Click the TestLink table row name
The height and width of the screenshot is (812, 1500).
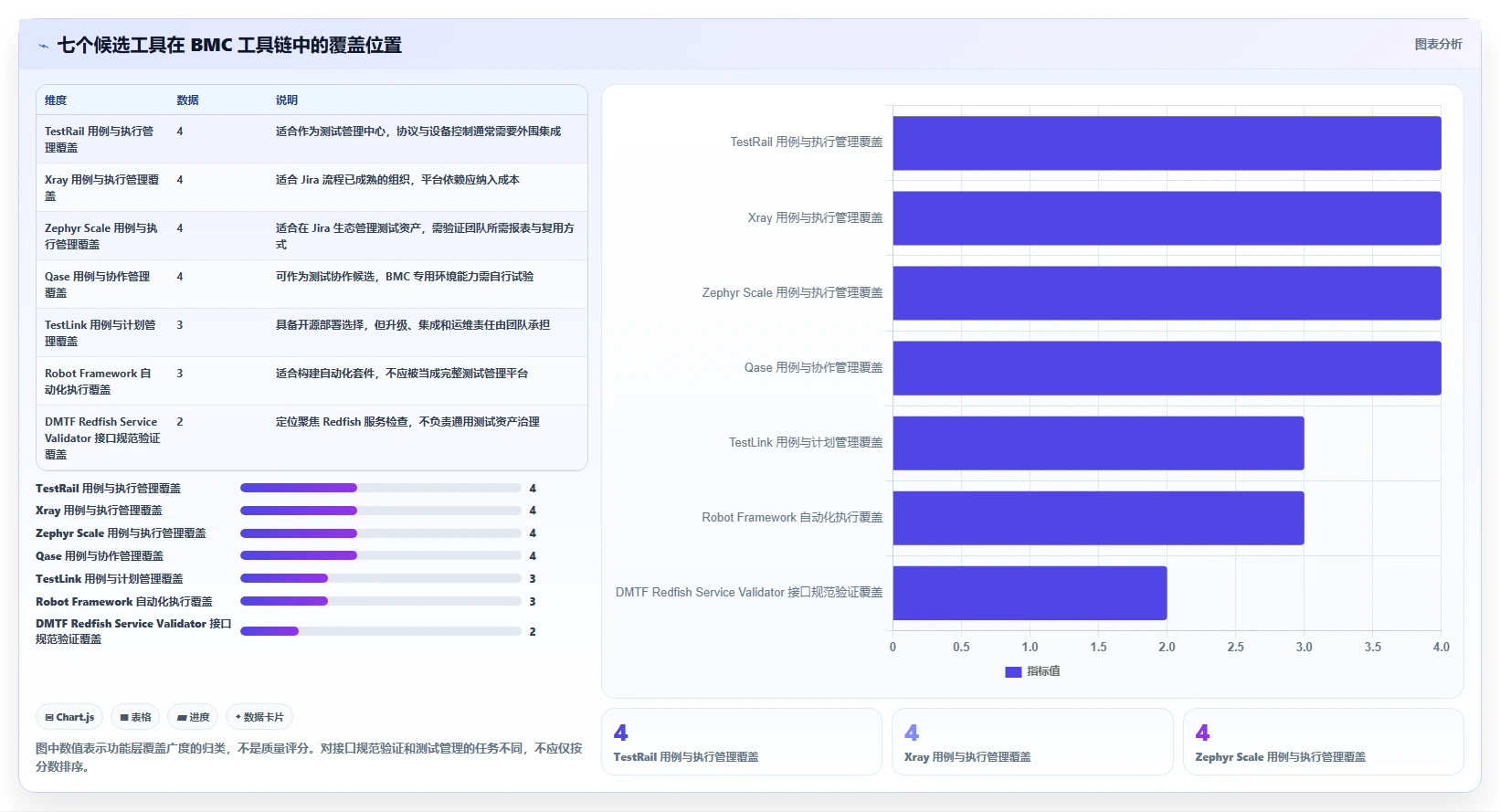pyautogui.click(x=102, y=332)
